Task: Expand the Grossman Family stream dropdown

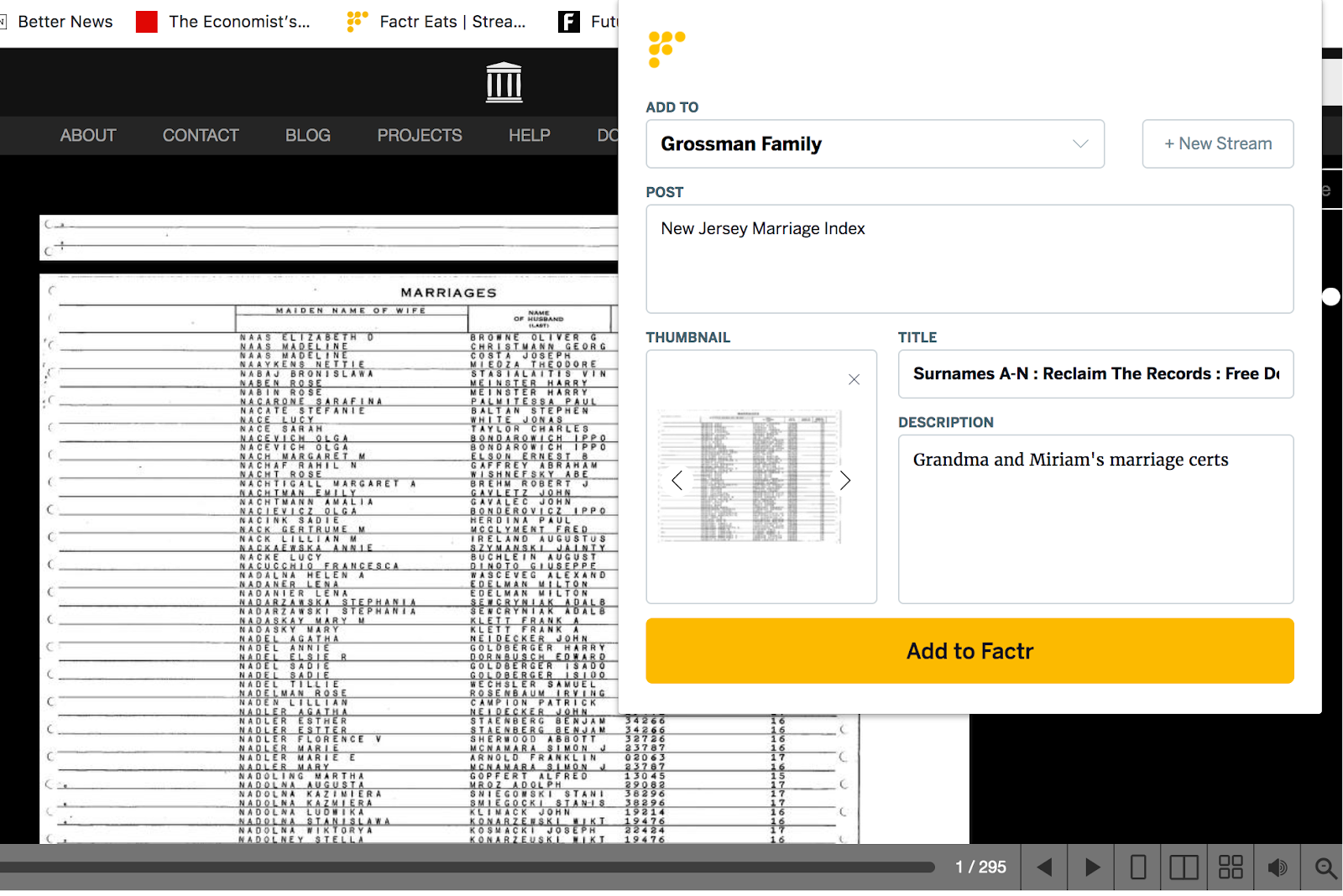Action: pos(875,143)
